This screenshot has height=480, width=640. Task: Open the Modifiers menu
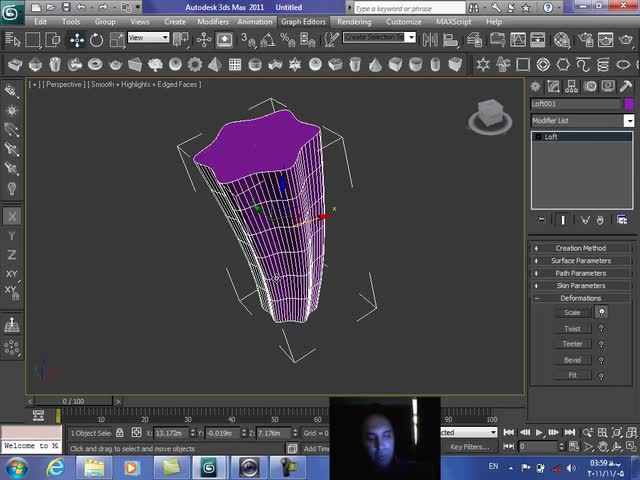(x=212, y=21)
